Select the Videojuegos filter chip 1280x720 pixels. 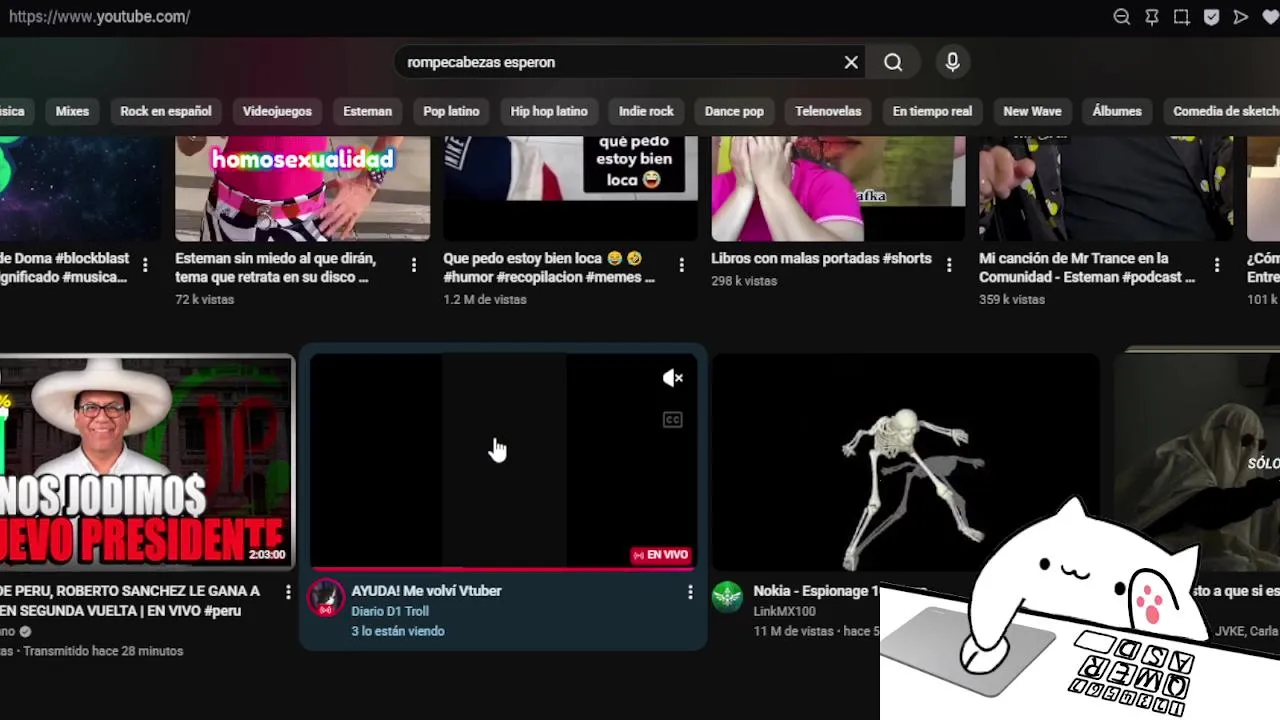277,111
